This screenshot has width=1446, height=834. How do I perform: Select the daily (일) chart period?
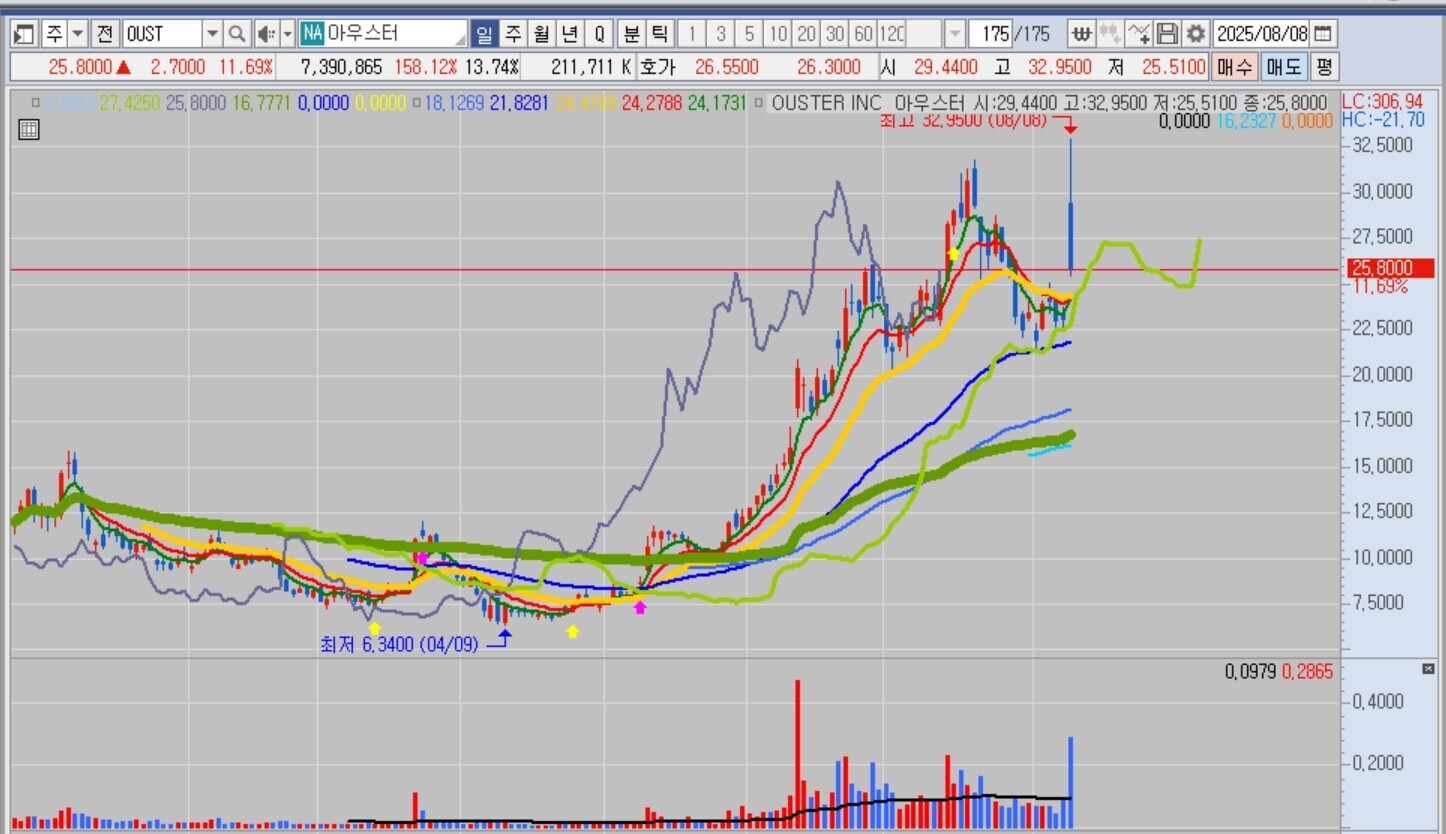[484, 34]
